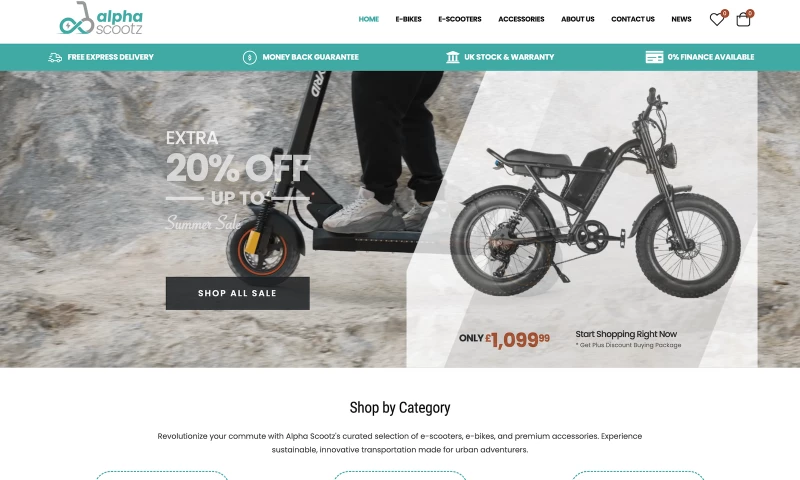This screenshot has height=480, width=800.
Task: Open the About Us page
Action: tap(578, 19)
